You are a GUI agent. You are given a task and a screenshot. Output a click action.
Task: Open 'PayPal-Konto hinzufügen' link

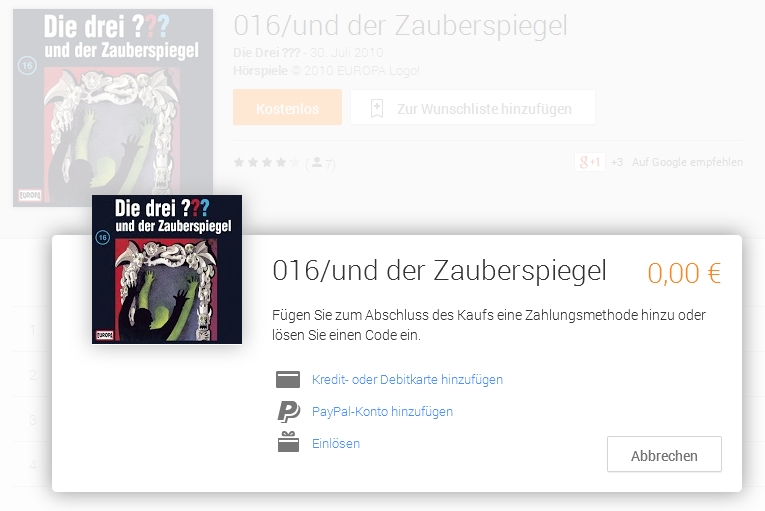point(382,411)
